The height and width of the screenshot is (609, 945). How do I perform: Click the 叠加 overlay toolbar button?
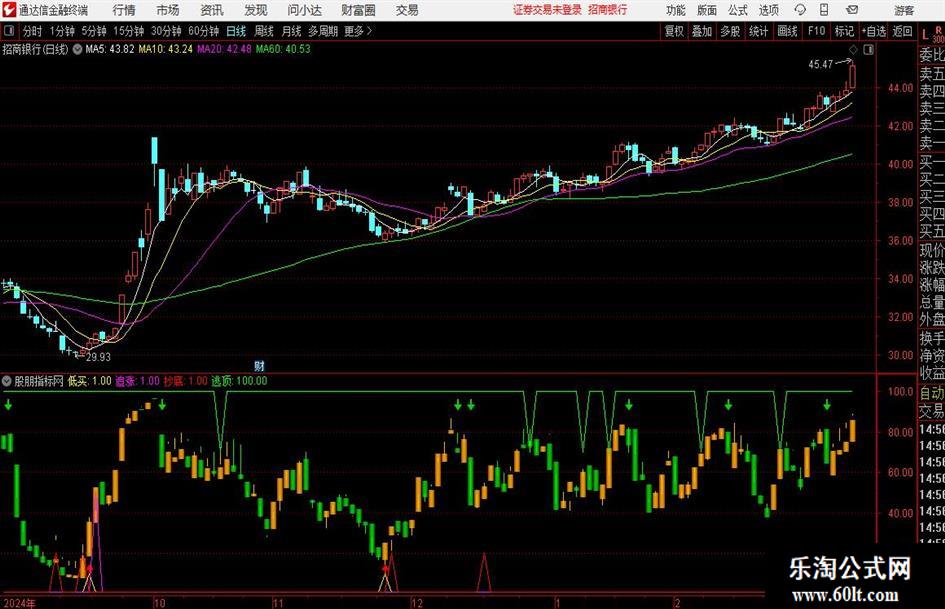pyautogui.click(x=702, y=31)
